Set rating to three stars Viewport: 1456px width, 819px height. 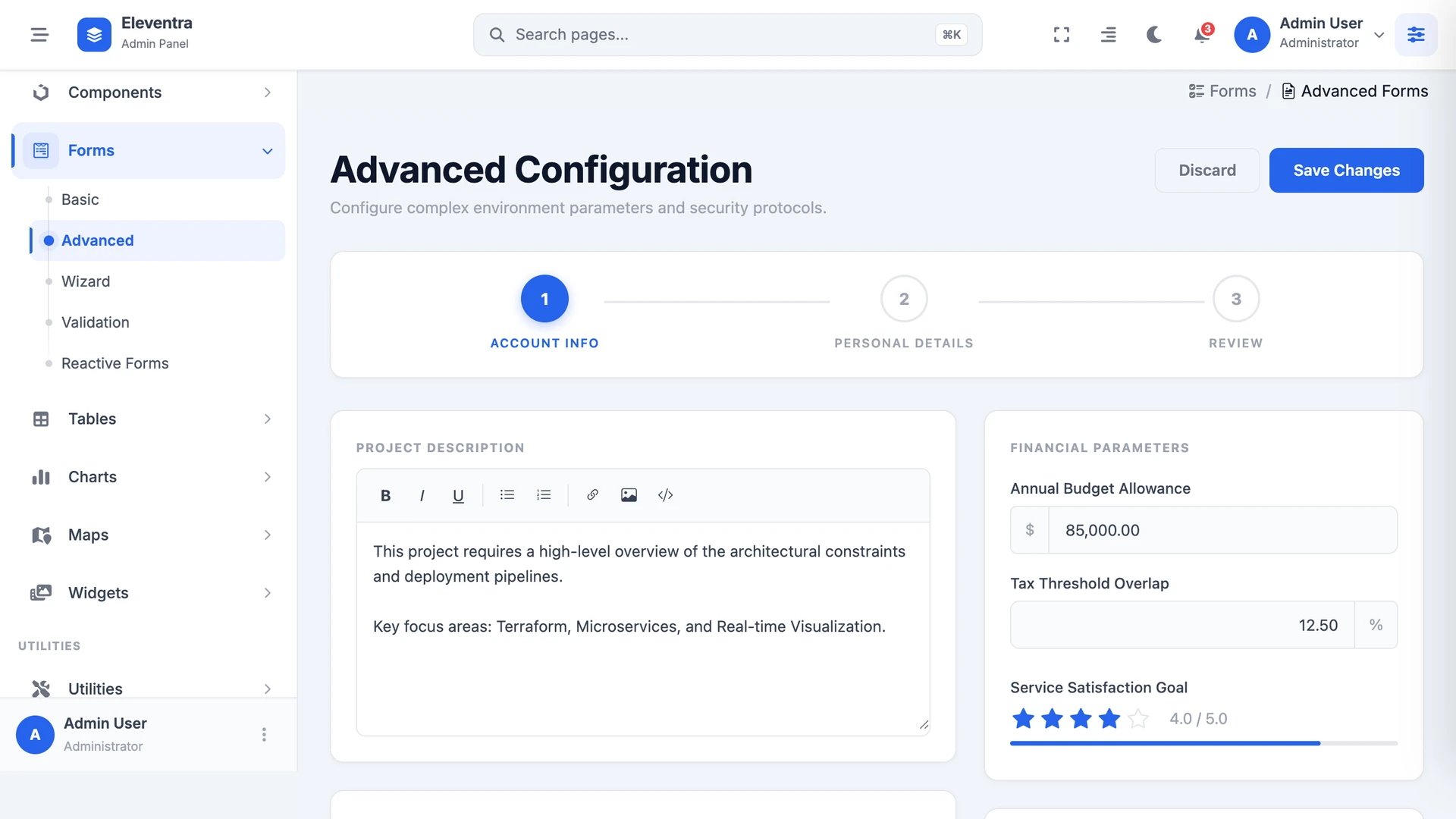click(1081, 718)
